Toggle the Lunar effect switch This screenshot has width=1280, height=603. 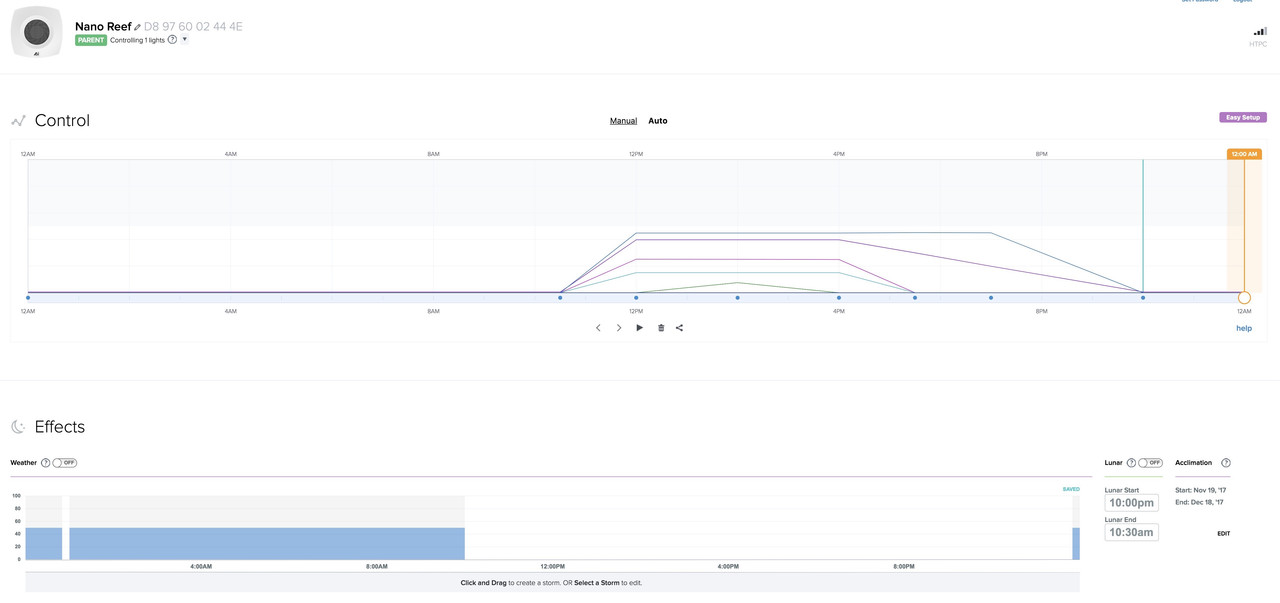point(1150,463)
